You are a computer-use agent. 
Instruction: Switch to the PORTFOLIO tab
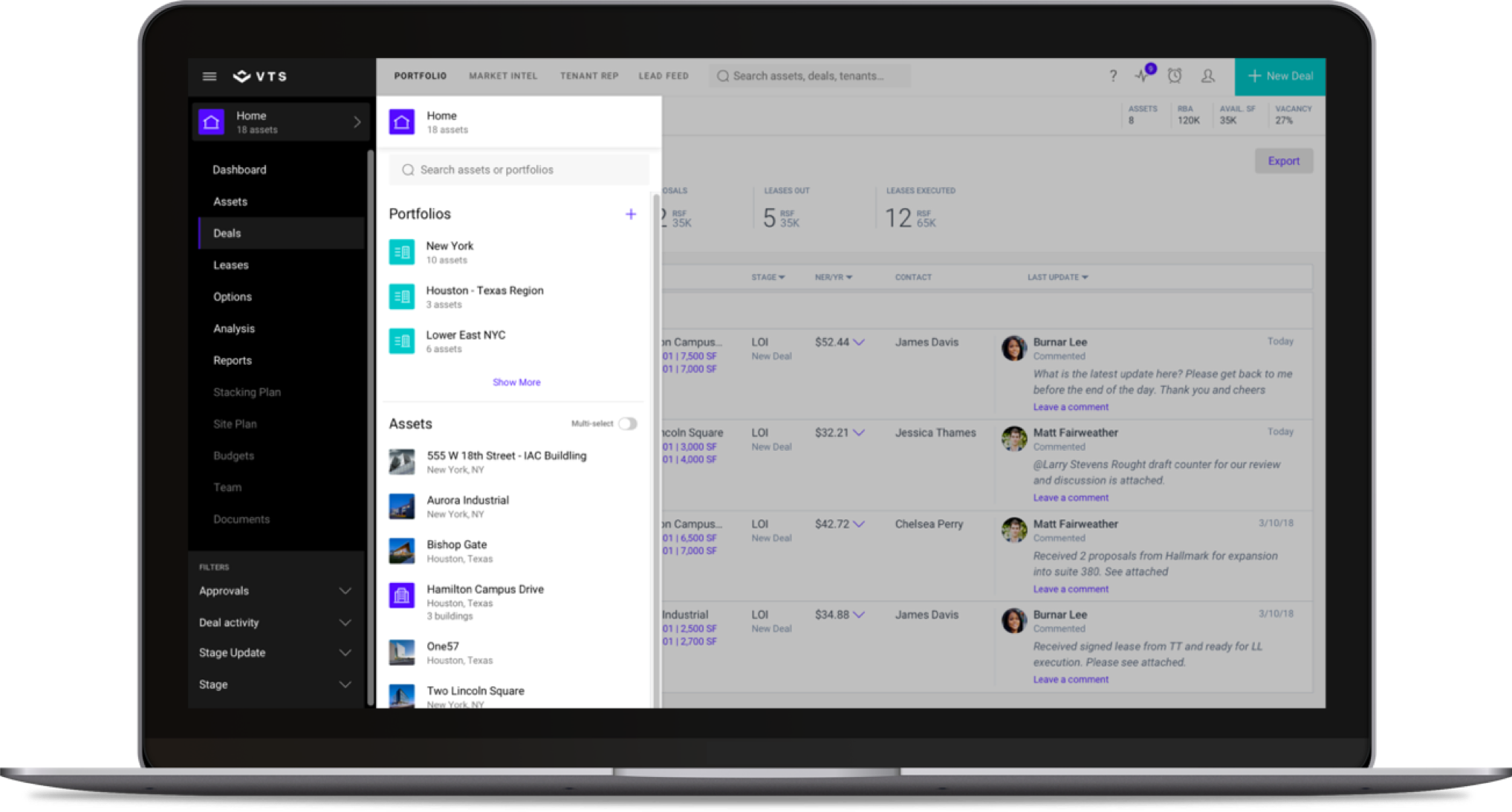pyautogui.click(x=421, y=76)
